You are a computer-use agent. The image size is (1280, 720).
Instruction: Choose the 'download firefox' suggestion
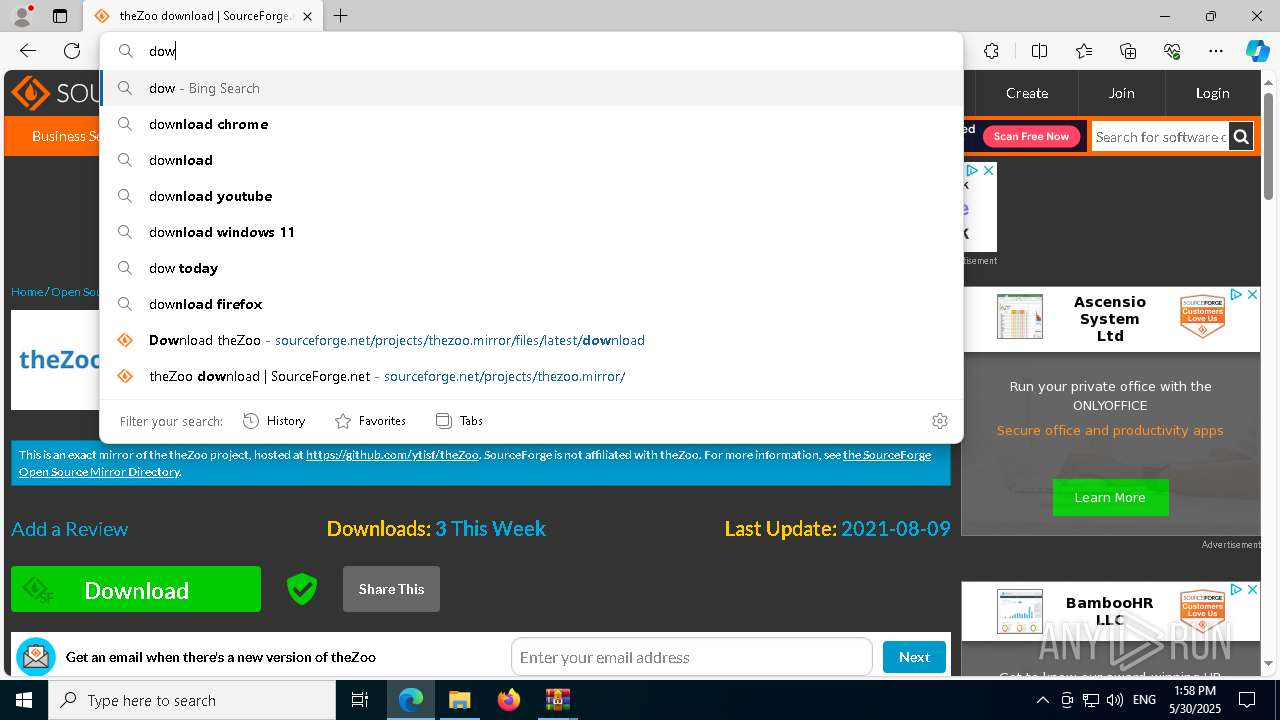[531, 304]
